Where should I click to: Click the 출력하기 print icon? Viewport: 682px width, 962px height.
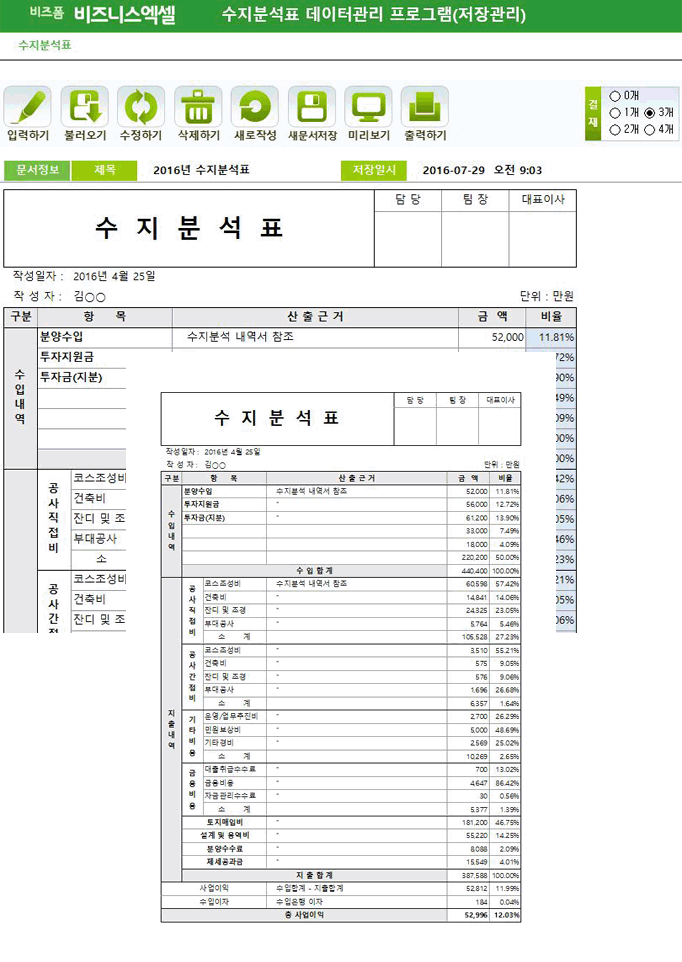click(x=424, y=107)
